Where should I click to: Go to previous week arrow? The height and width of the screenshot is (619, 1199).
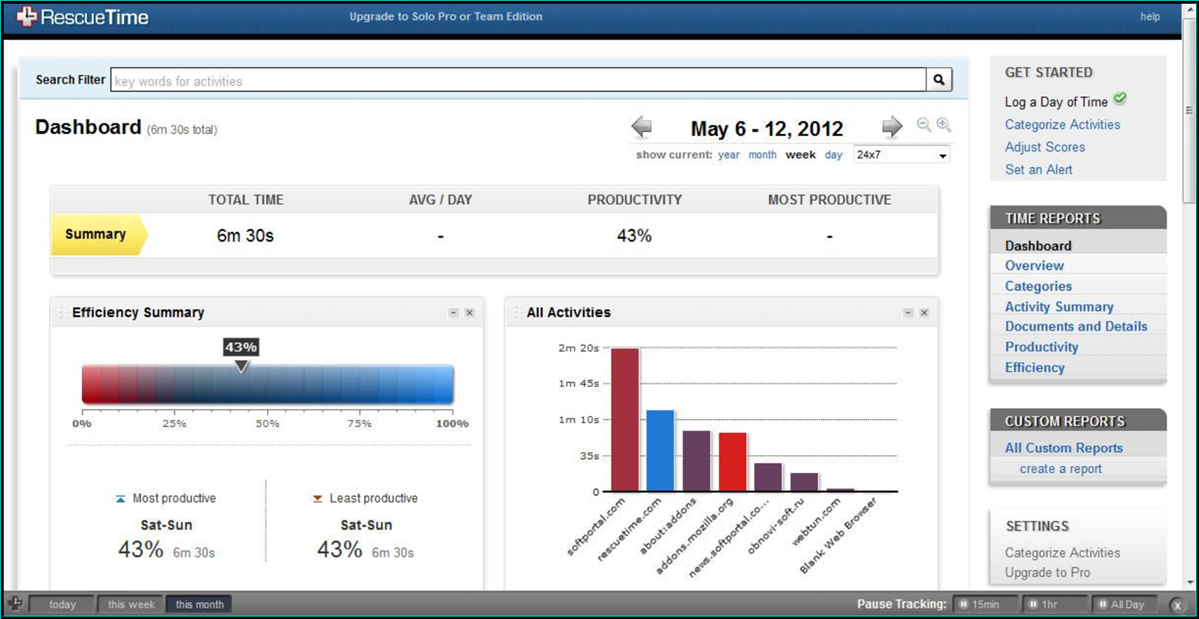[642, 128]
